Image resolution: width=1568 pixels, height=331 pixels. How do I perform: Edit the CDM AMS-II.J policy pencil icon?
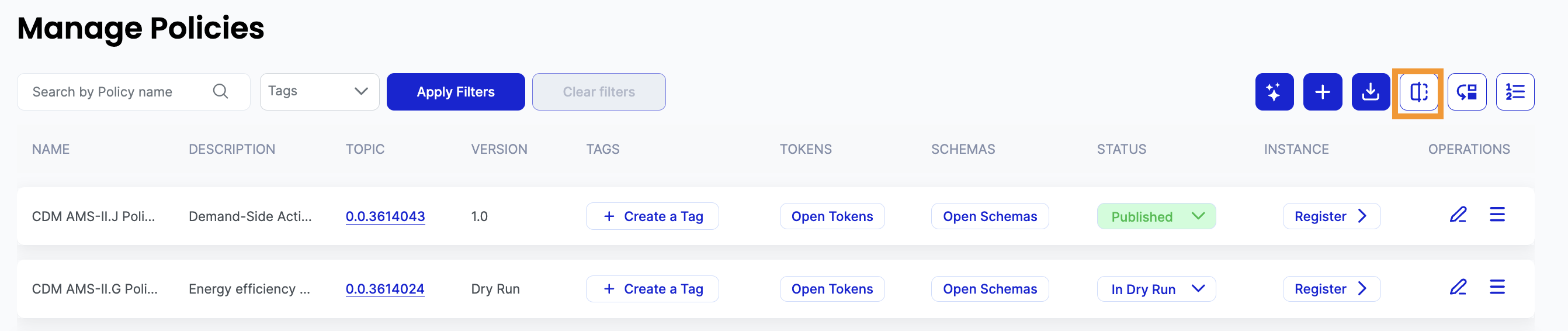pos(1458,215)
